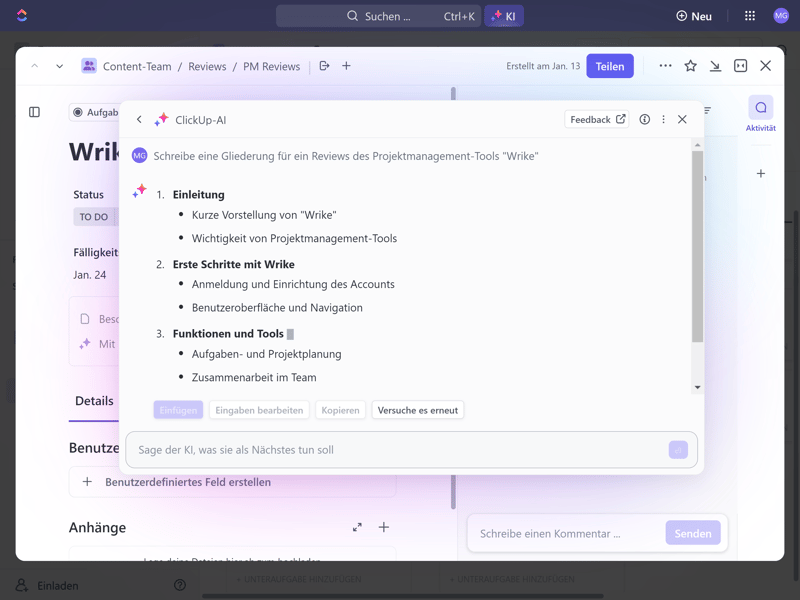Expand the Anhänge section icon
This screenshot has height=600, width=800.
coord(357,527)
